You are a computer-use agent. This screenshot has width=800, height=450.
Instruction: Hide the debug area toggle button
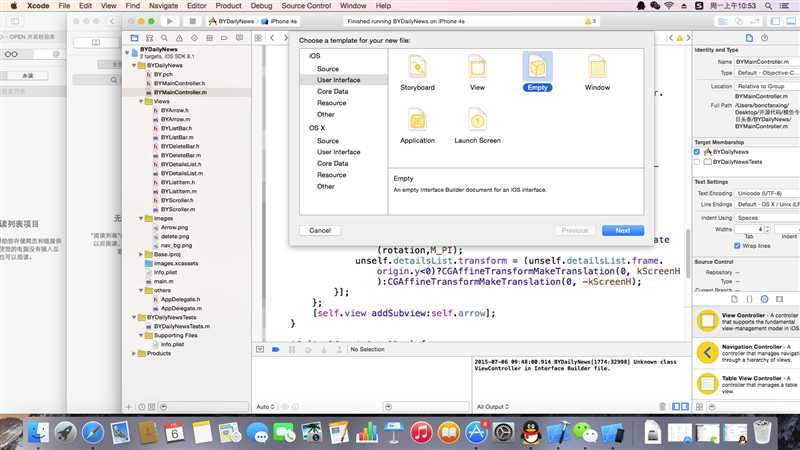tap(260, 349)
